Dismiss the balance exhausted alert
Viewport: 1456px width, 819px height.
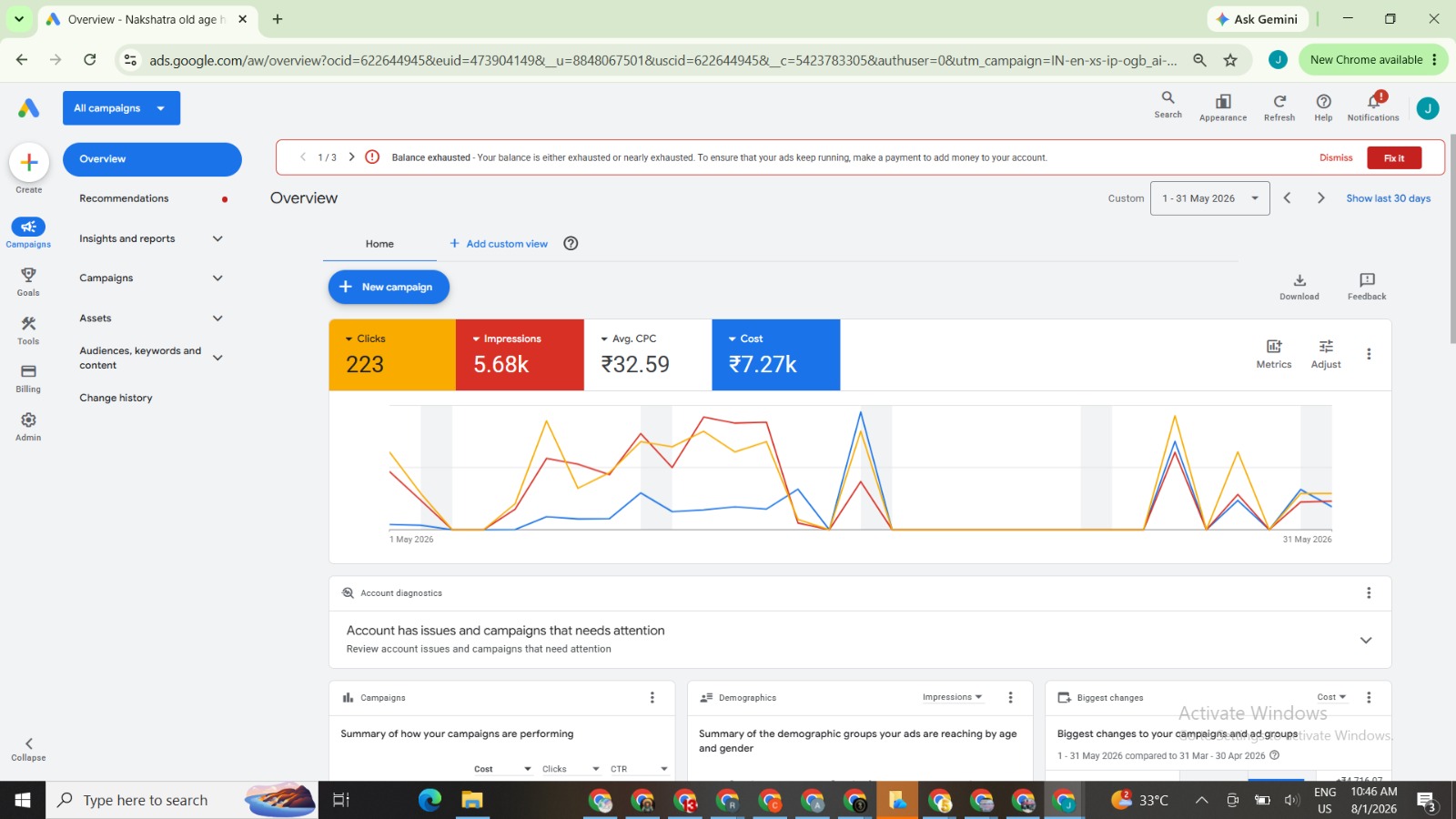(1336, 158)
